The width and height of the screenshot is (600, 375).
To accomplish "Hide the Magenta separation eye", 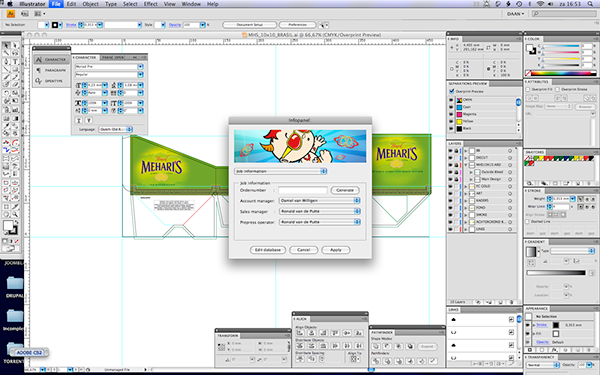I will 451,114.
